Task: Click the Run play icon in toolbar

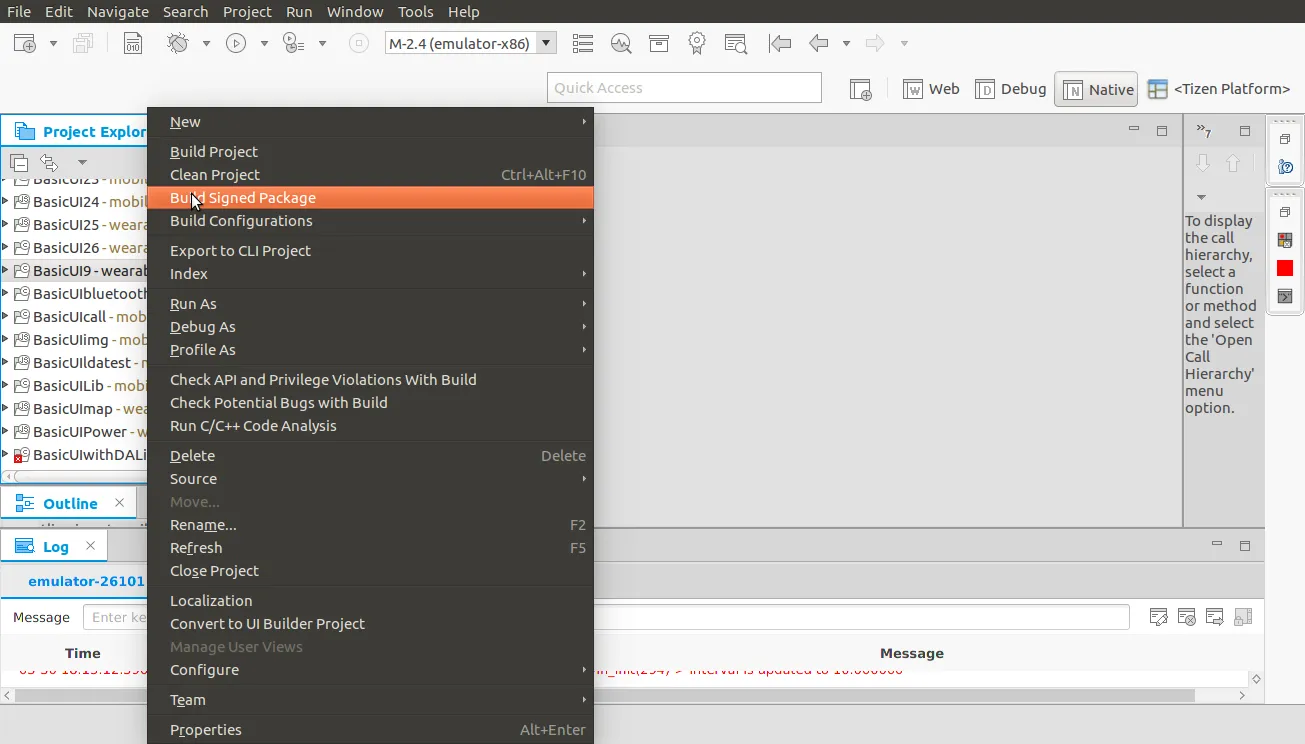Action: 236,43
